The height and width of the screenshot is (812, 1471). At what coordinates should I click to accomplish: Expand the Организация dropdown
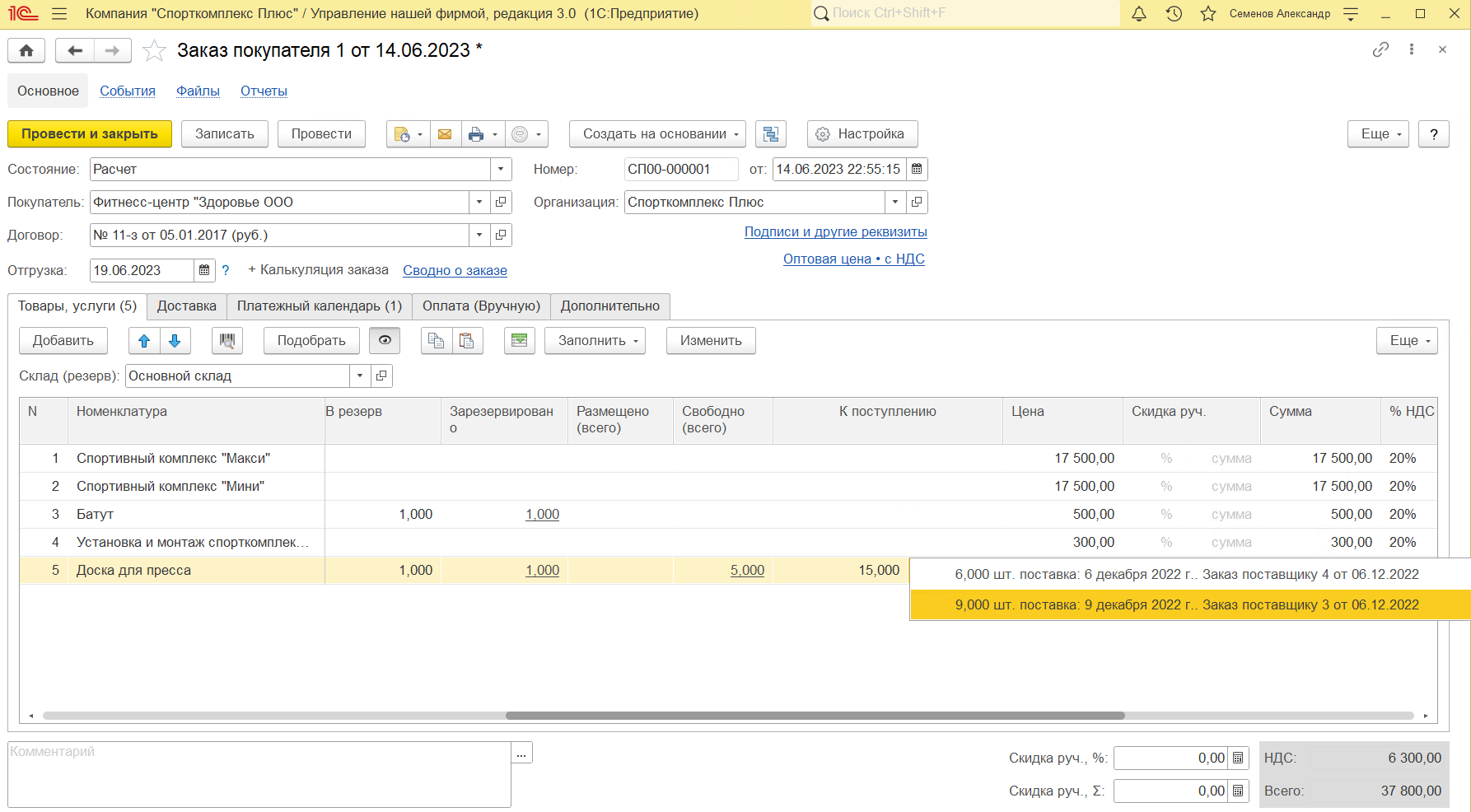(x=895, y=203)
